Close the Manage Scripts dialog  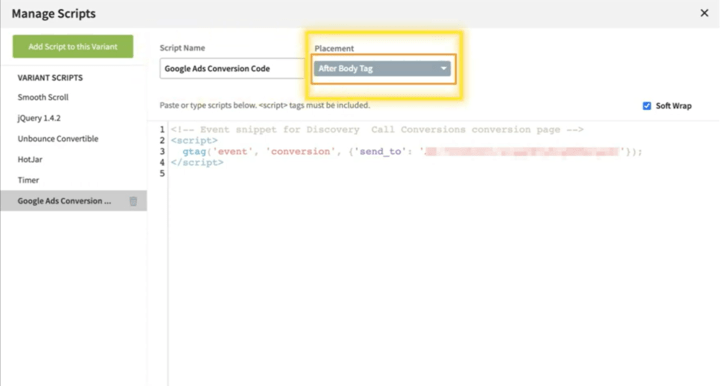click(704, 13)
